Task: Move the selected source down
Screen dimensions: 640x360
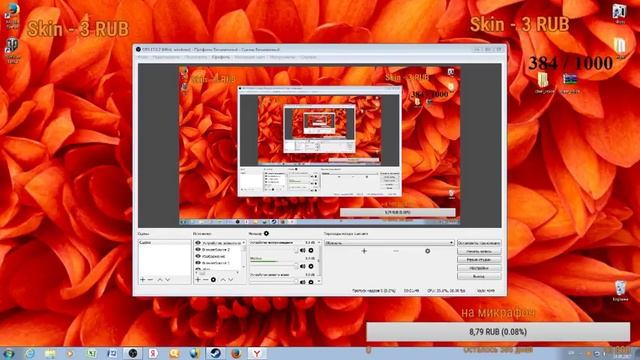Action: [231, 280]
